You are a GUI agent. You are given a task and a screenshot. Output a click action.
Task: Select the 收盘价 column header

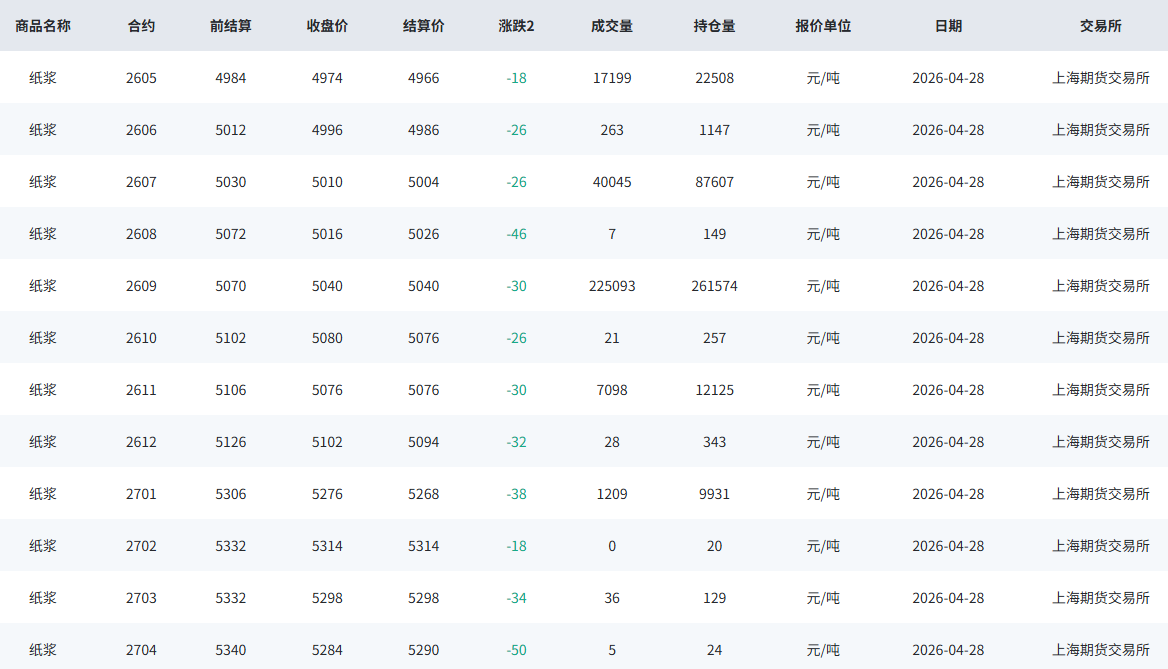click(327, 26)
